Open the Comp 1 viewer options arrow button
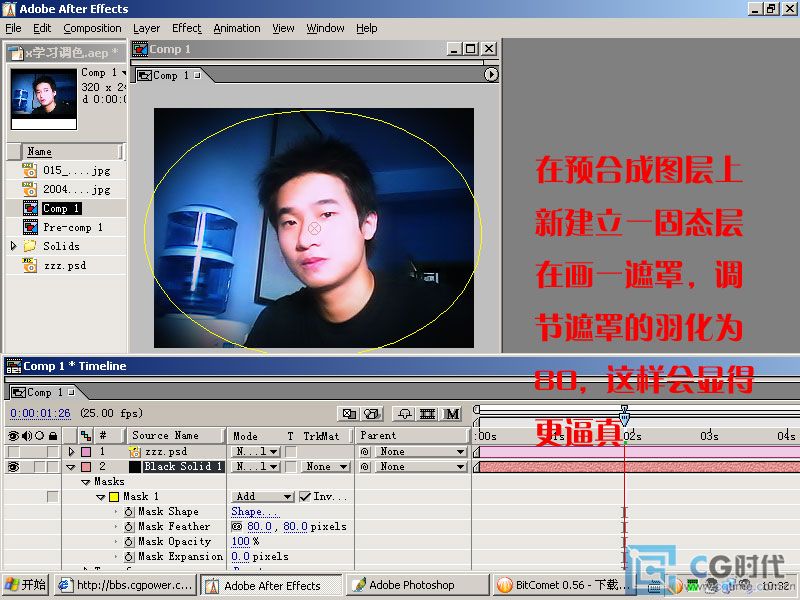The height and width of the screenshot is (600, 800). [x=491, y=74]
